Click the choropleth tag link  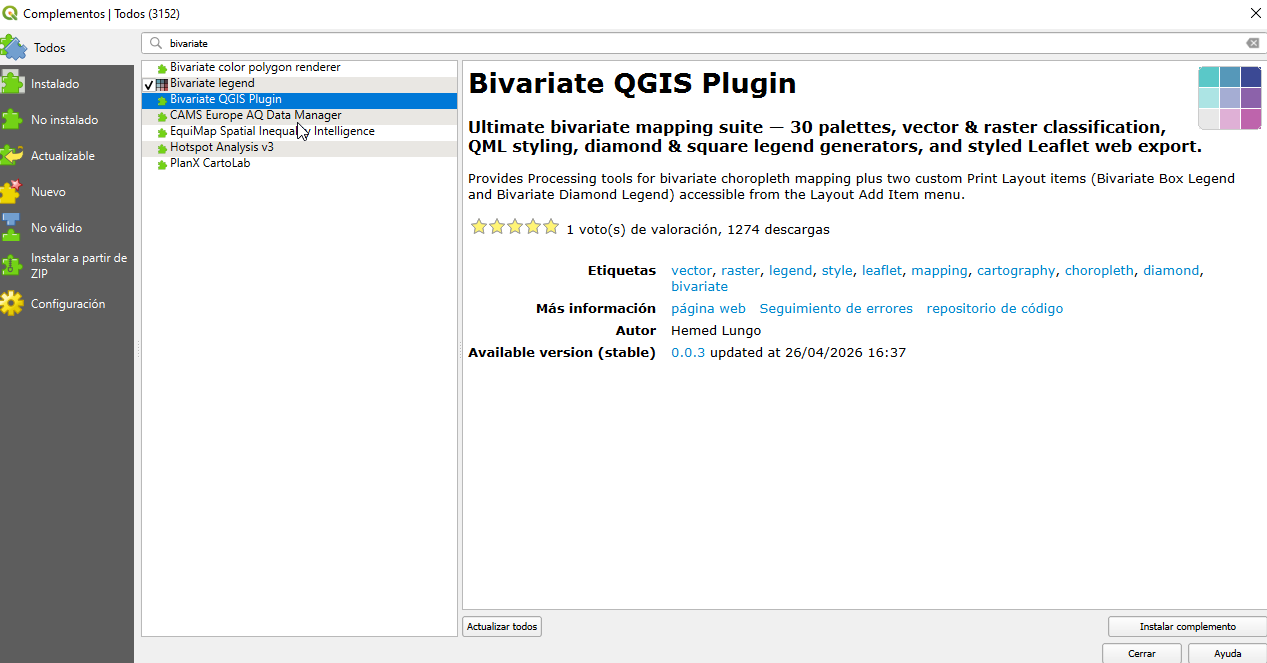(1099, 271)
